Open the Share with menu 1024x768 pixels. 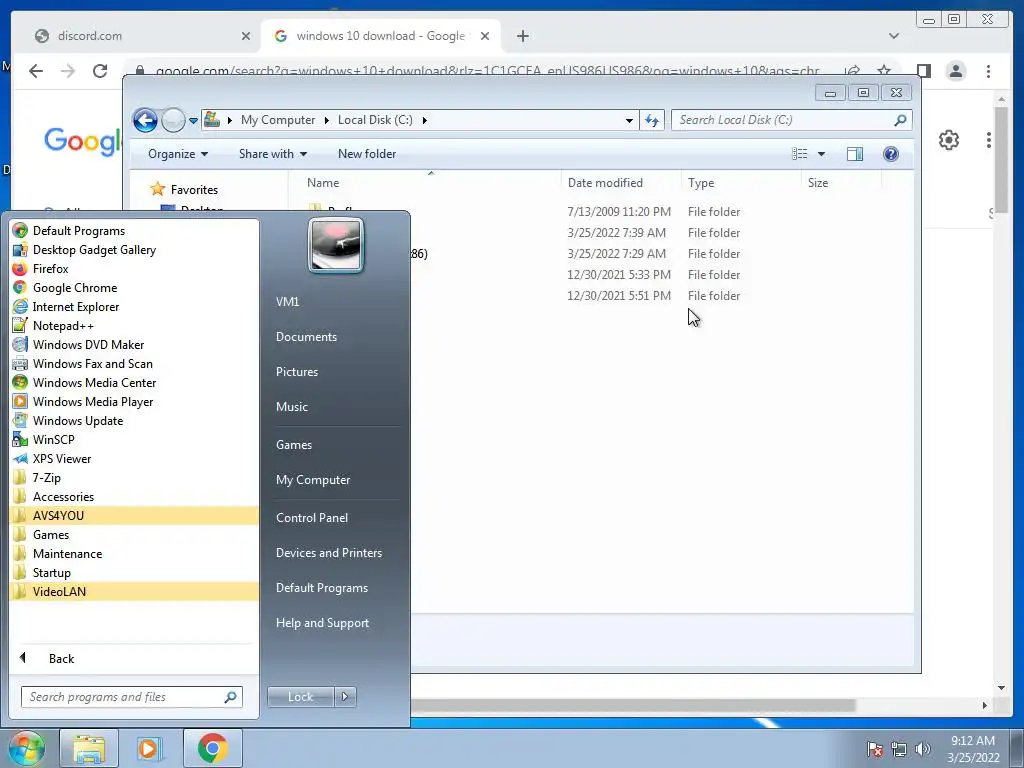pos(272,153)
